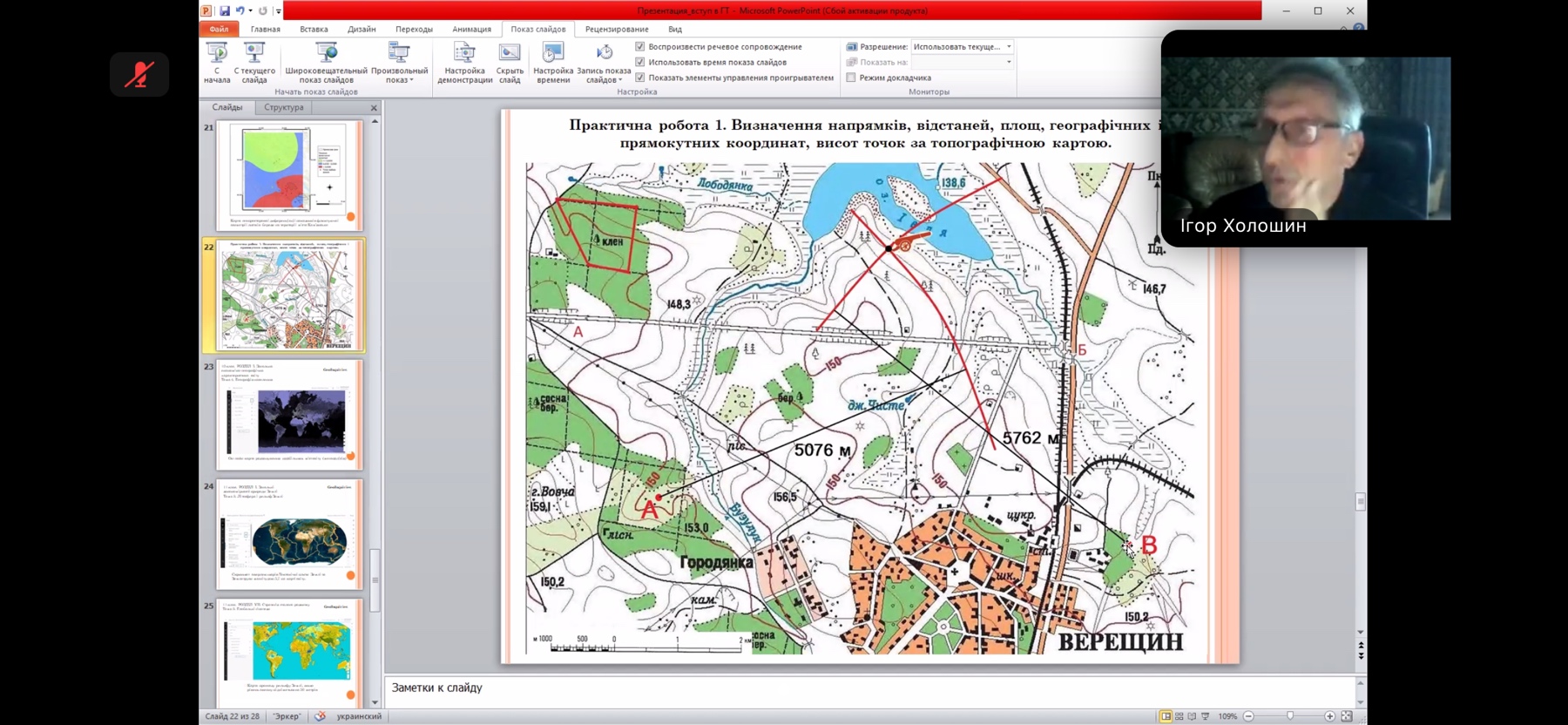Open the Вставка ribbon tab

coord(314,29)
